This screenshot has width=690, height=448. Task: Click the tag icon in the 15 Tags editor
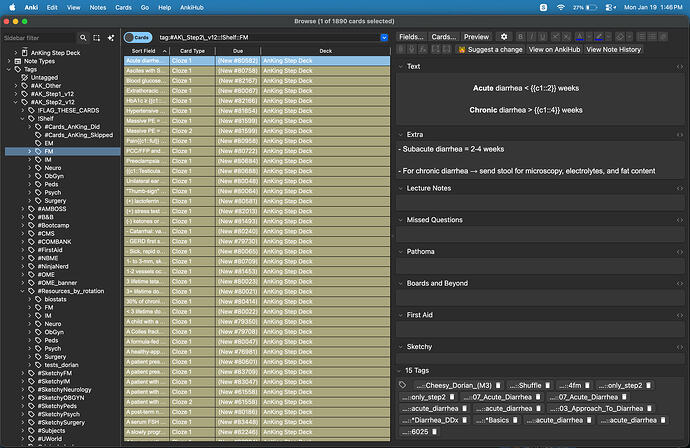point(402,385)
